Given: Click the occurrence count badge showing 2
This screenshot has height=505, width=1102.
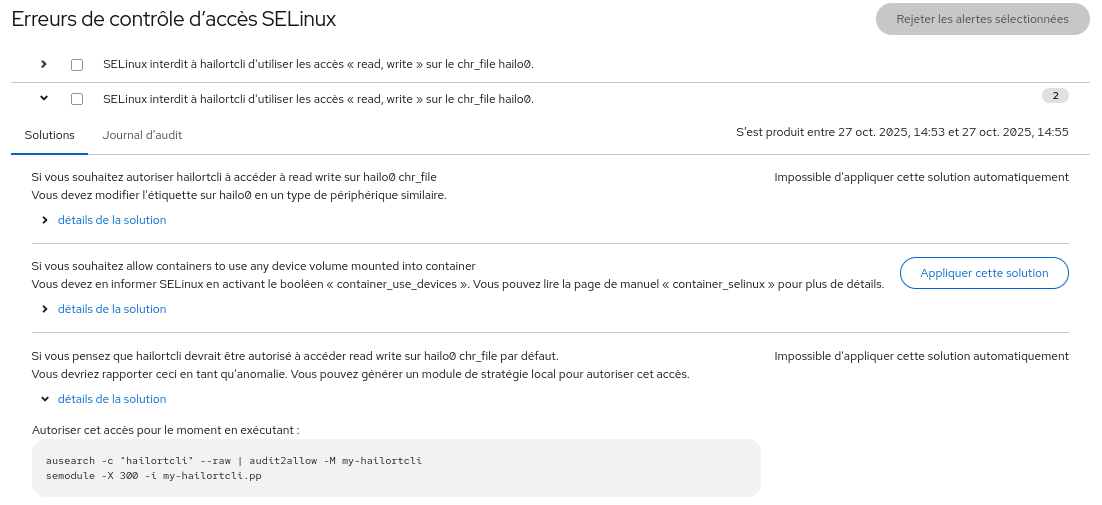Looking at the screenshot, I should (x=1055, y=96).
